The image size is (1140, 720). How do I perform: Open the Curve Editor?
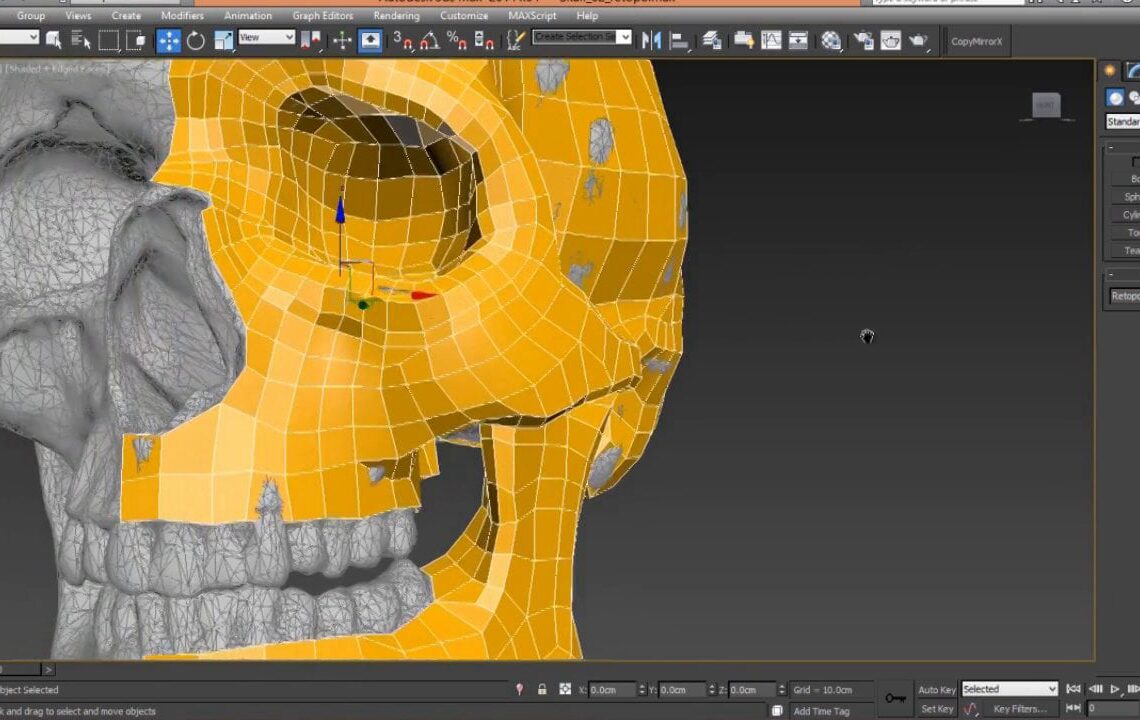(771, 41)
